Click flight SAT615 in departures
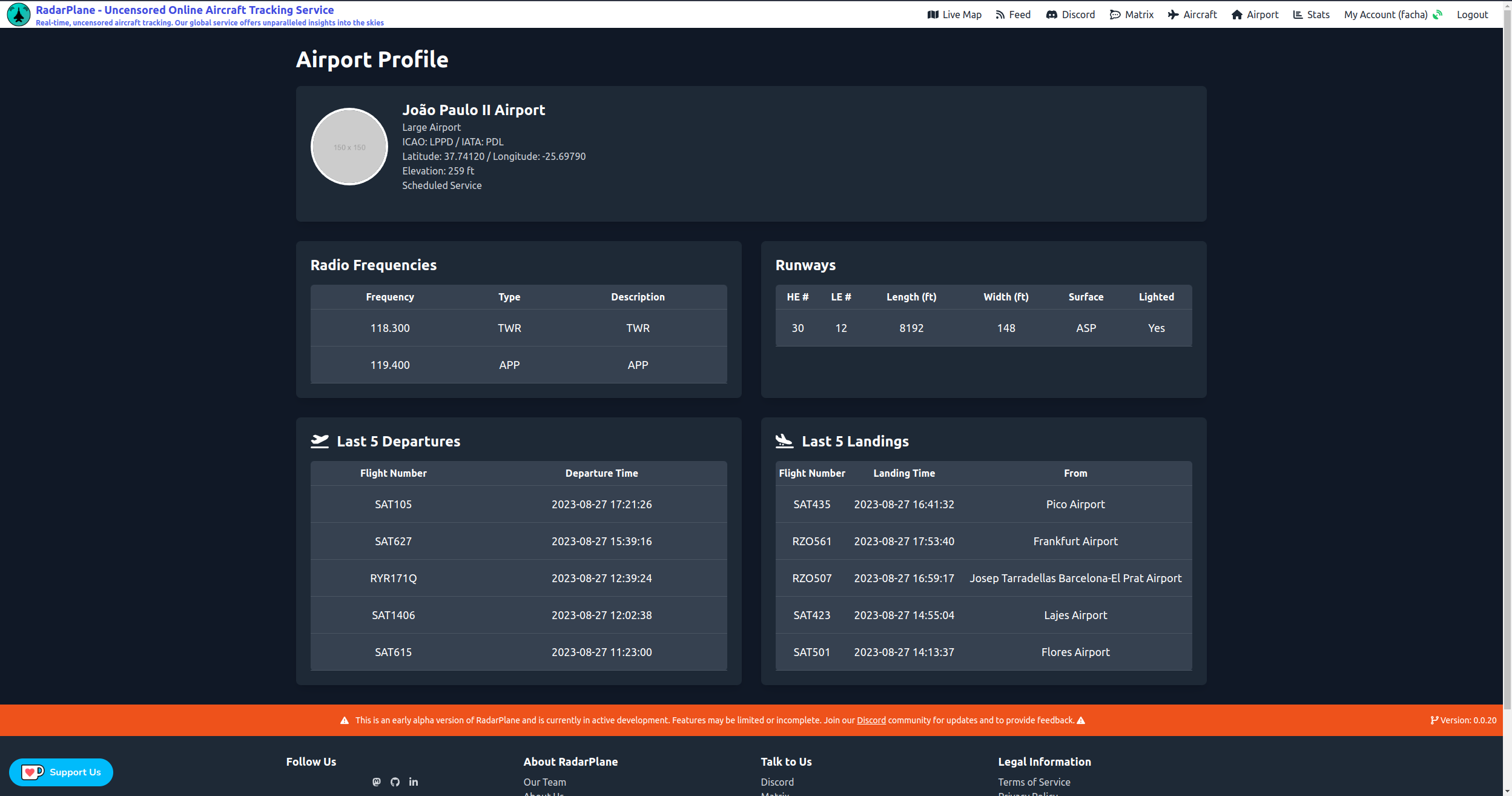This screenshot has height=796, width=1512. [x=394, y=652]
